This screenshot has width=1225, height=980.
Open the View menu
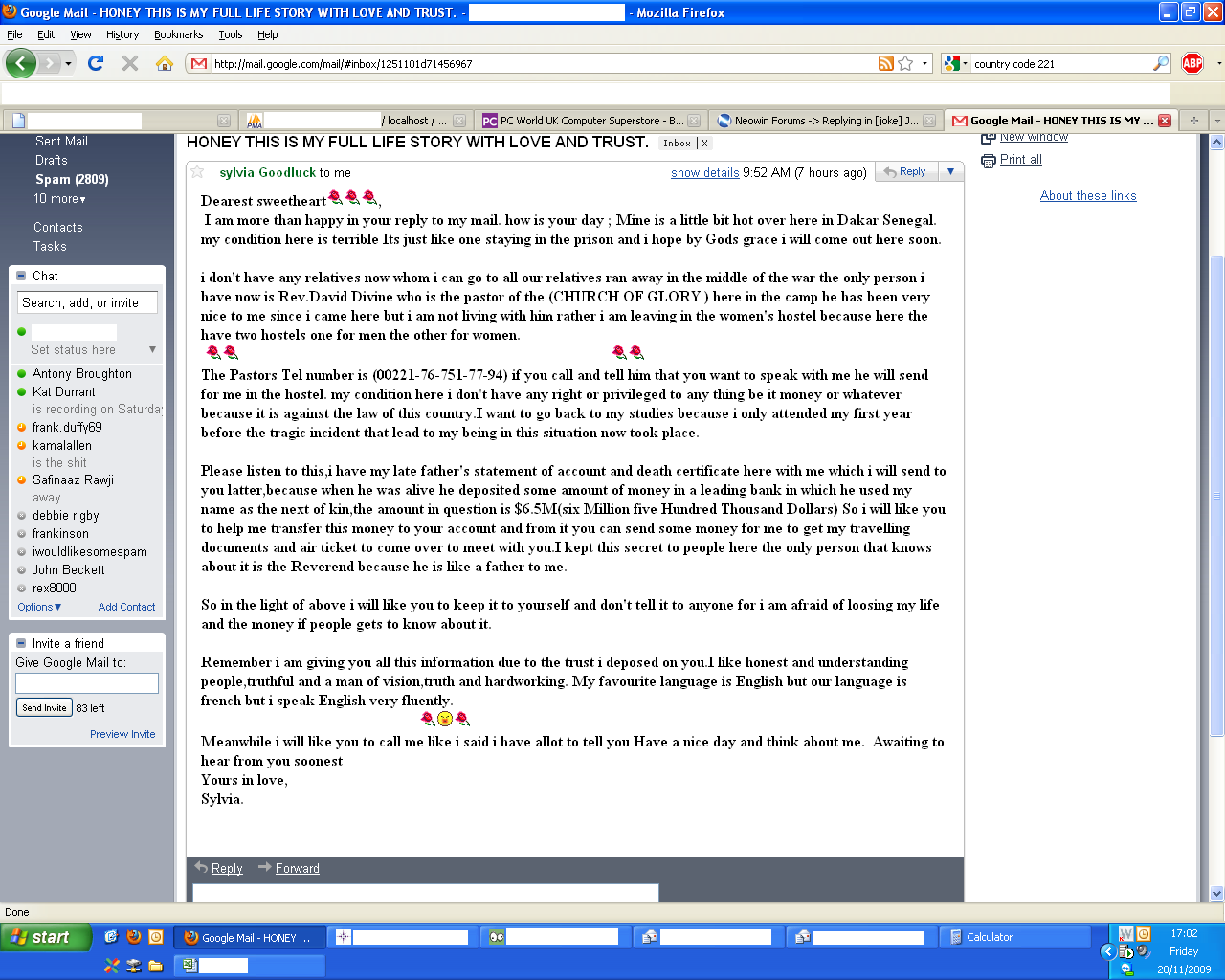coord(80,34)
